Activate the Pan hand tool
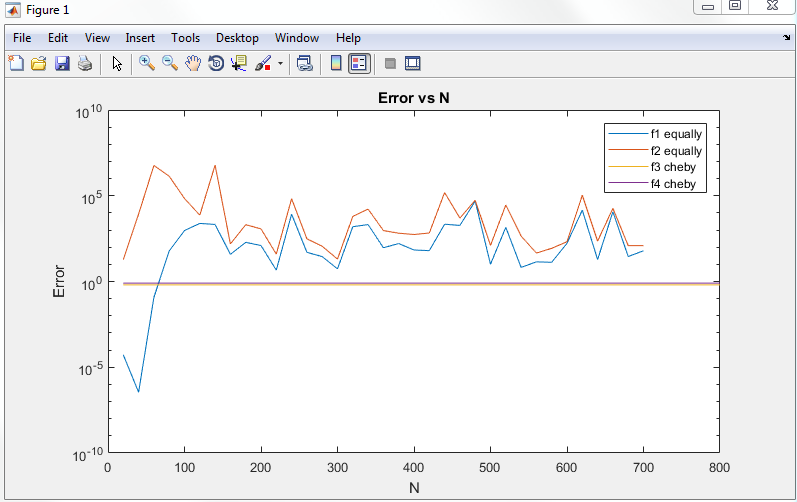 (193, 63)
